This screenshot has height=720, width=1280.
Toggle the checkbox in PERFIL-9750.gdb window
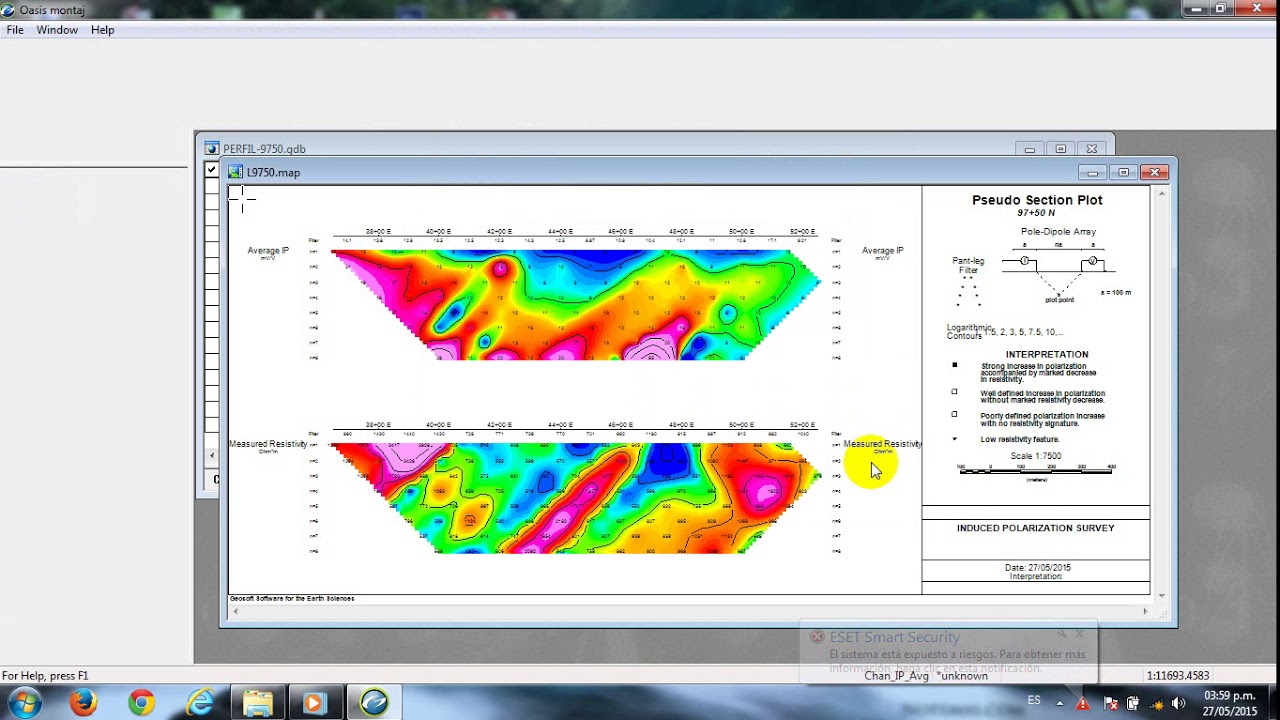[211, 170]
